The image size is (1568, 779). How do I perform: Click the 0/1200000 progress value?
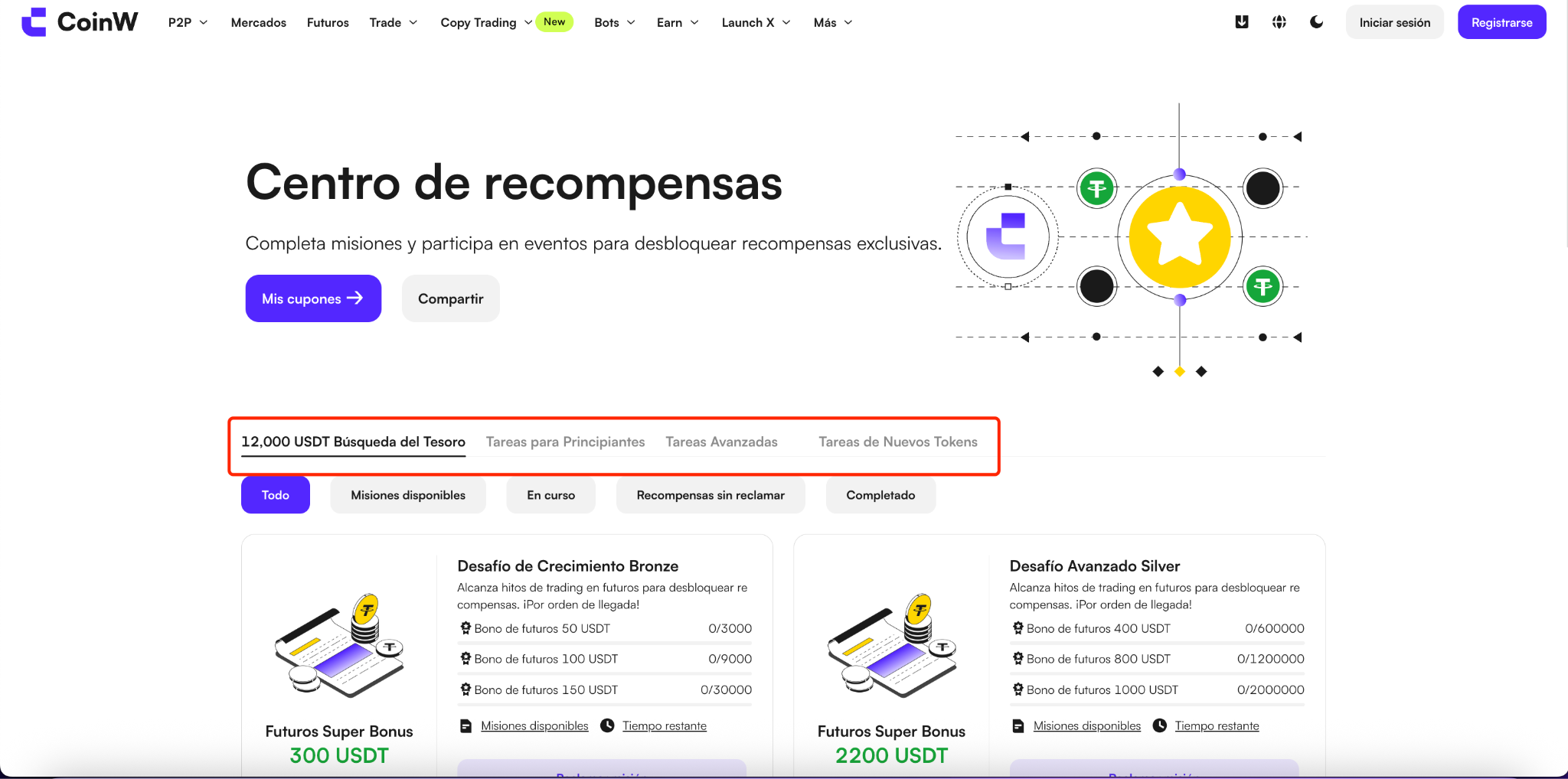1271,659
